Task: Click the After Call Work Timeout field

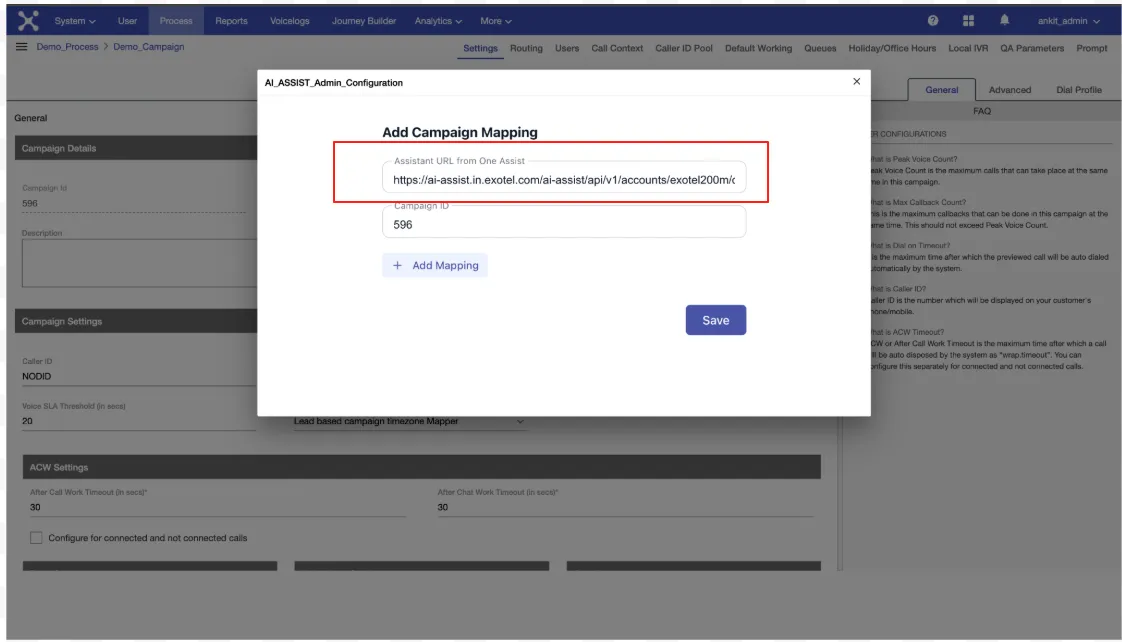Action: tap(218, 507)
